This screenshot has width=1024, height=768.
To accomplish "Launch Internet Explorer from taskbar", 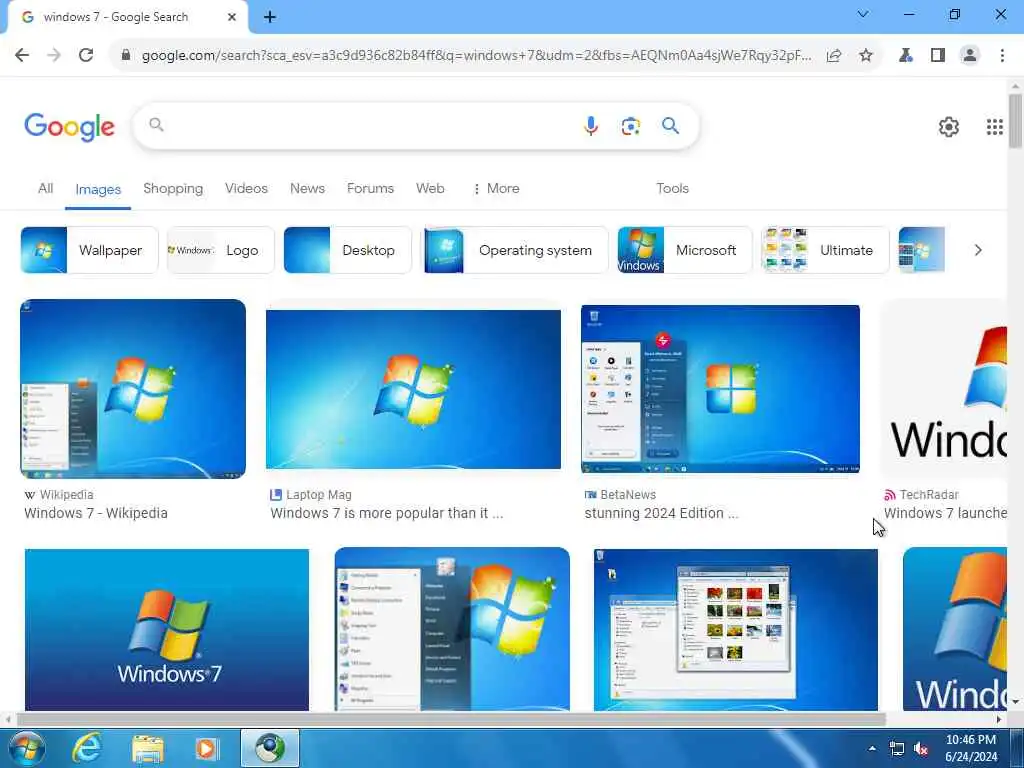I will tap(87, 748).
